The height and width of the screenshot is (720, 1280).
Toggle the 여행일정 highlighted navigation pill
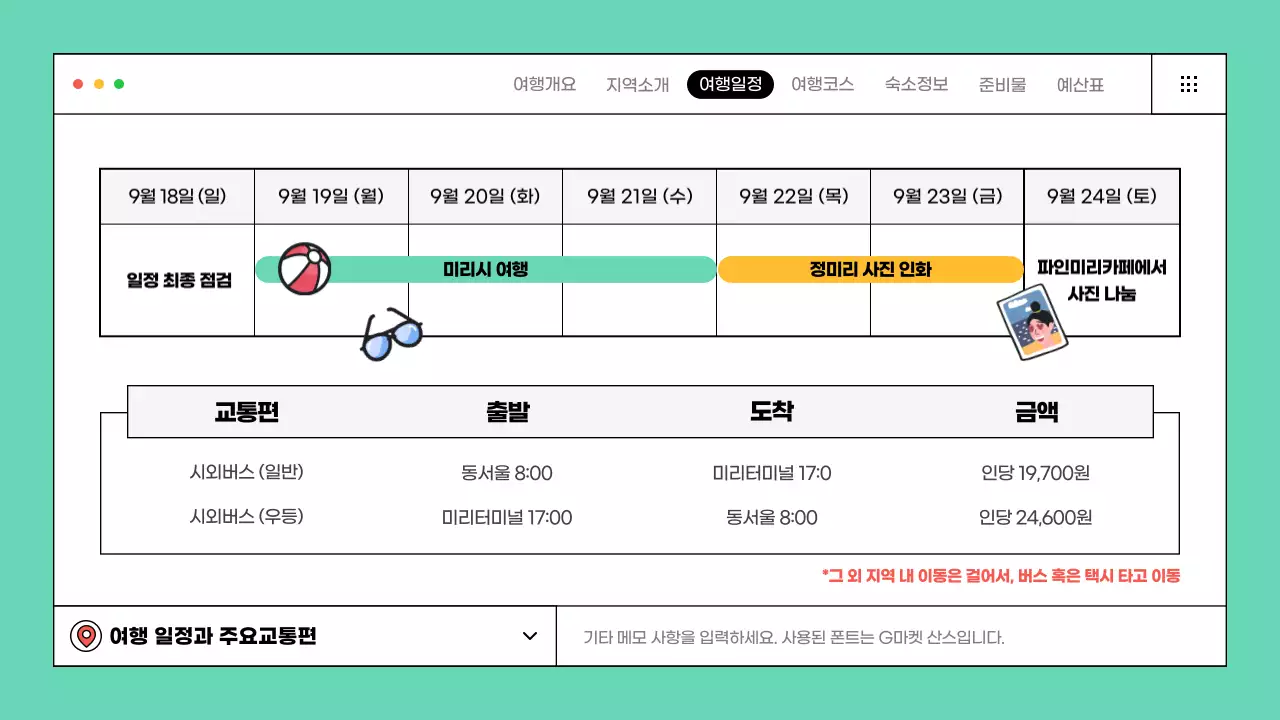(x=730, y=85)
